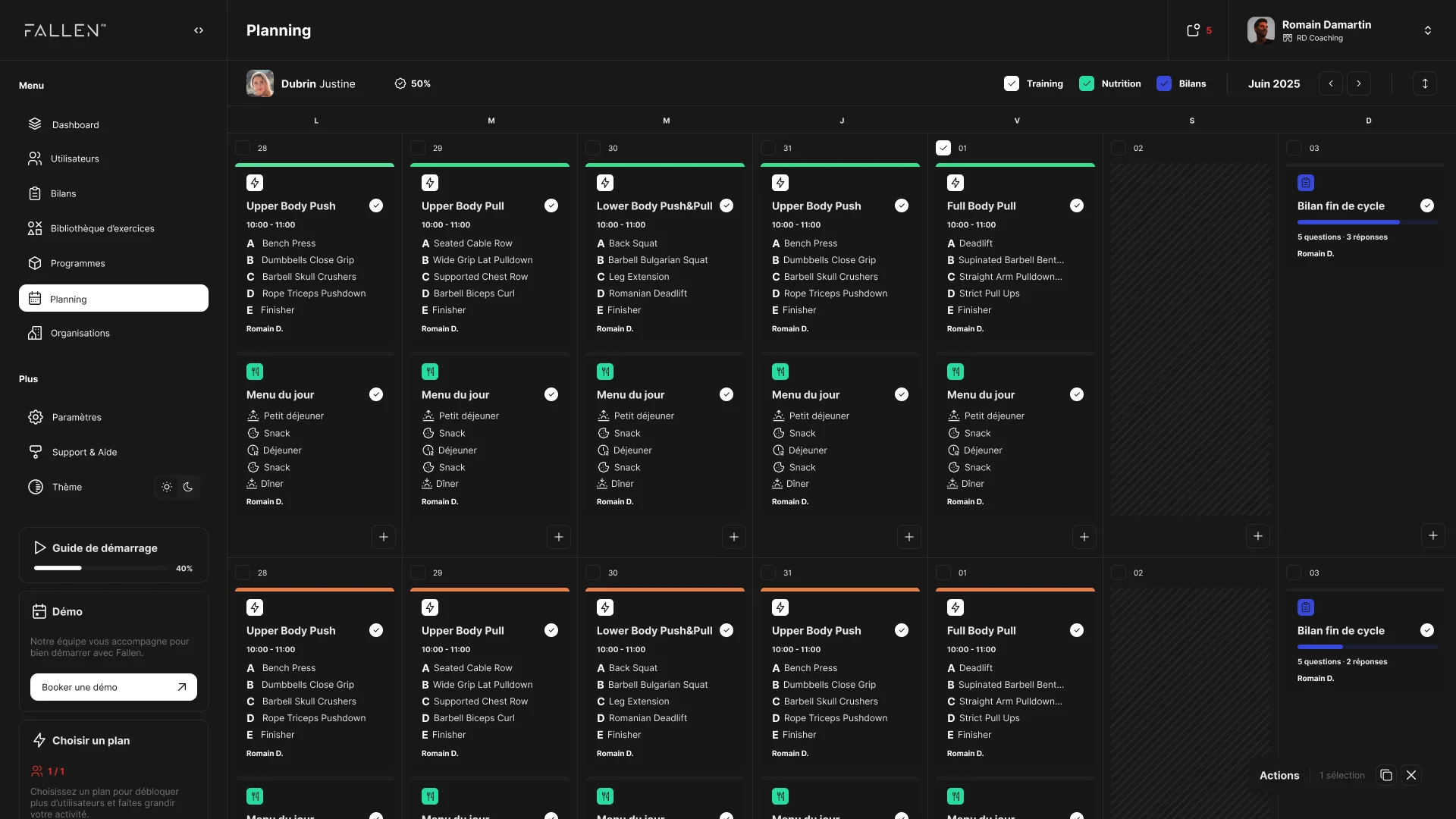
Task: Click progress bar on top Bilan fin de cycle
Action: click(1367, 222)
